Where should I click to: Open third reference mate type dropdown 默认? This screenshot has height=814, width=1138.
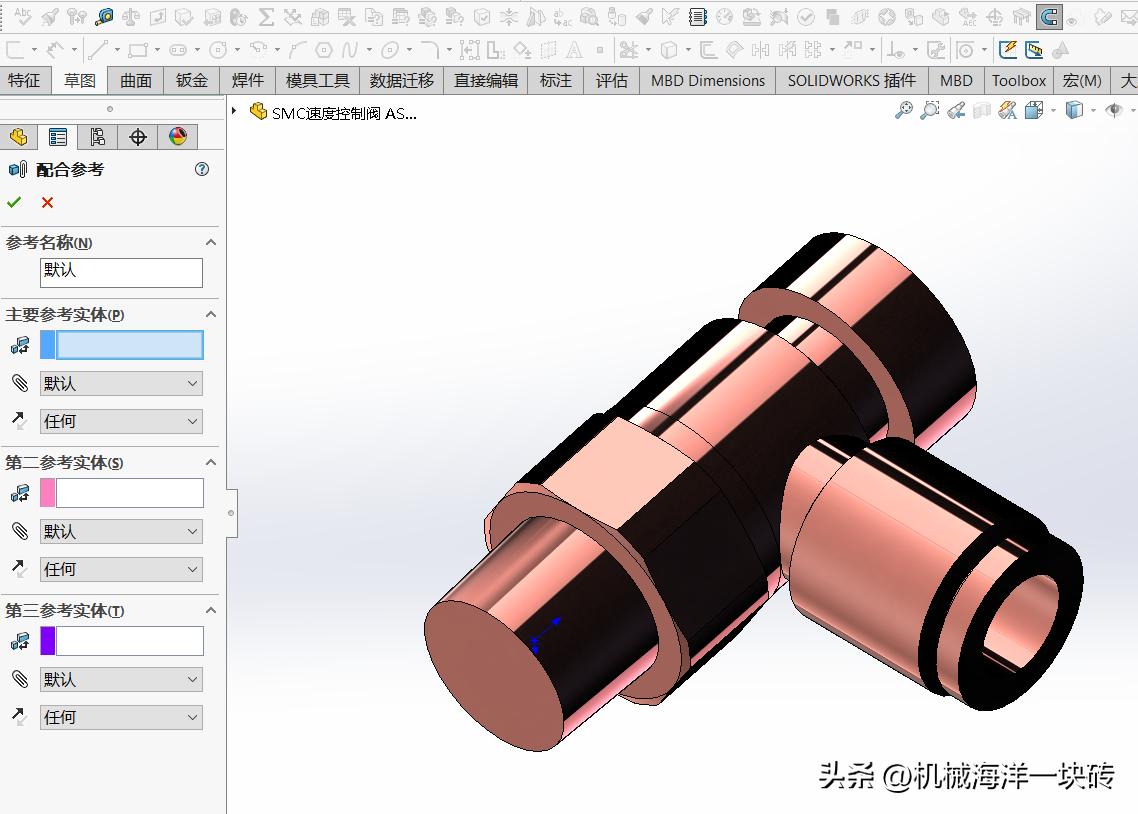point(121,680)
